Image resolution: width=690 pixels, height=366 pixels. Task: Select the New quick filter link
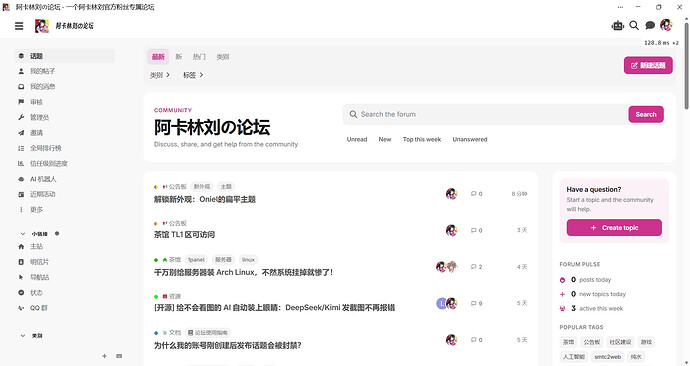[x=385, y=139]
